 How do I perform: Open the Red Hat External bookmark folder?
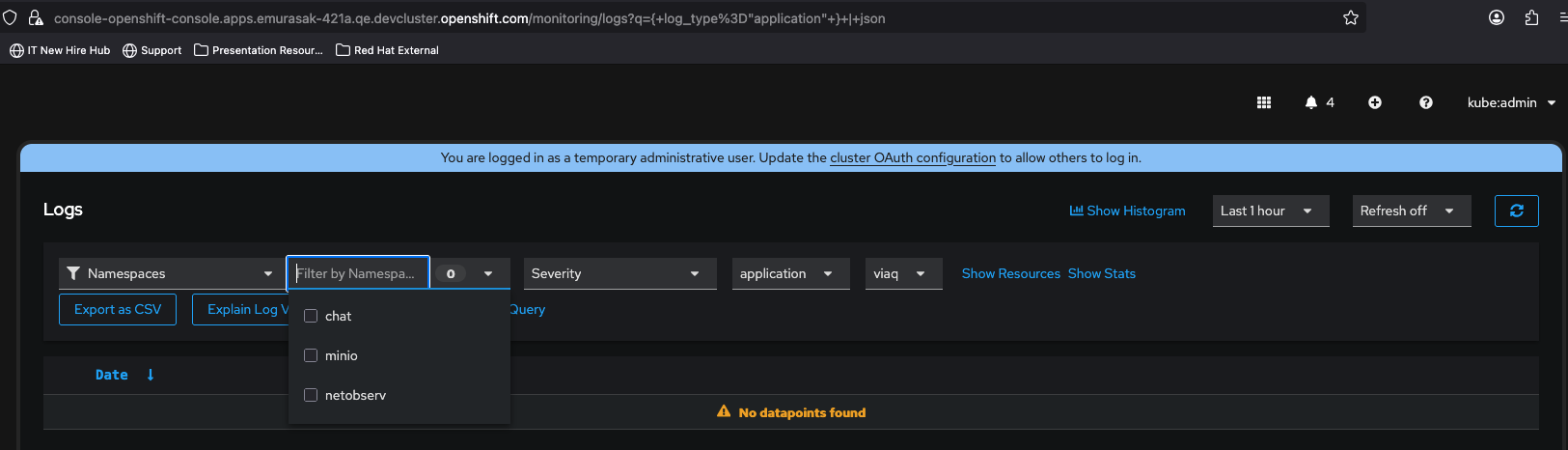387,50
